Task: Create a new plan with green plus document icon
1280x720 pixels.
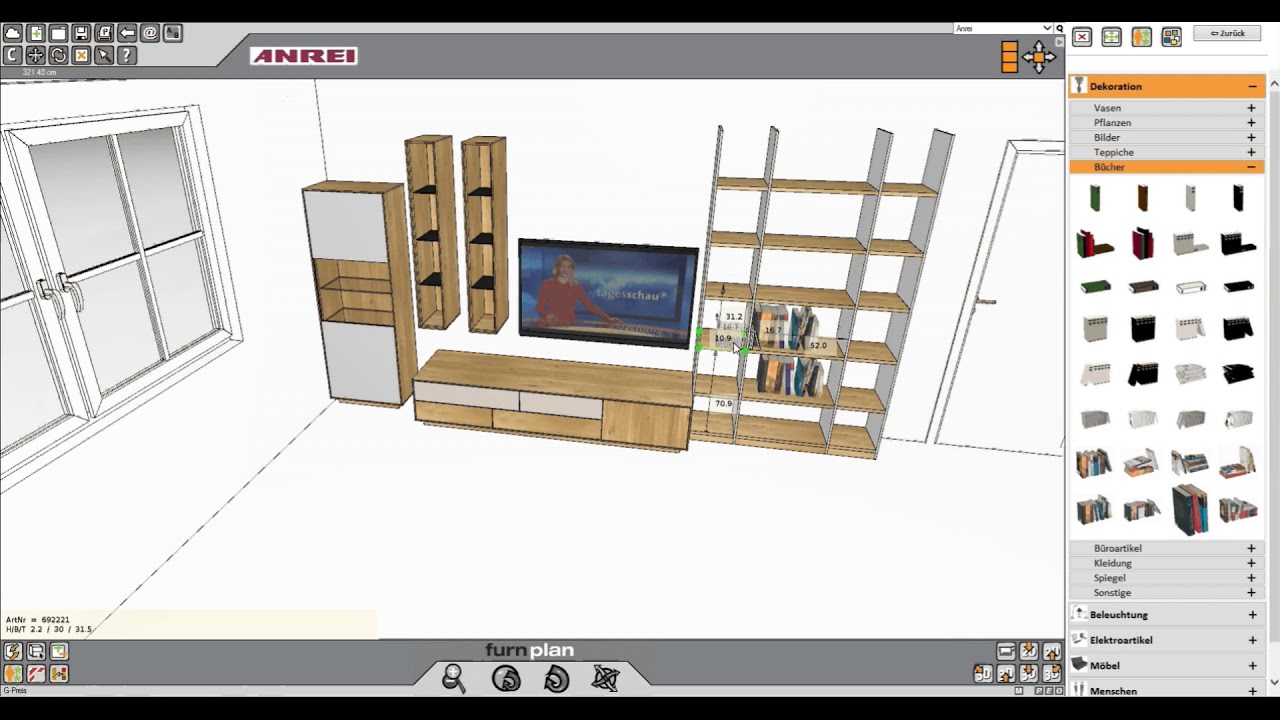Action: point(36,33)
